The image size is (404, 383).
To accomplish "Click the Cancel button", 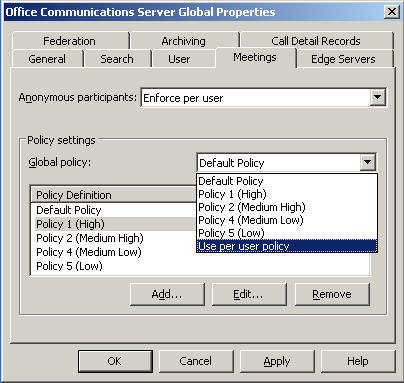I will (x=196, y=361).
